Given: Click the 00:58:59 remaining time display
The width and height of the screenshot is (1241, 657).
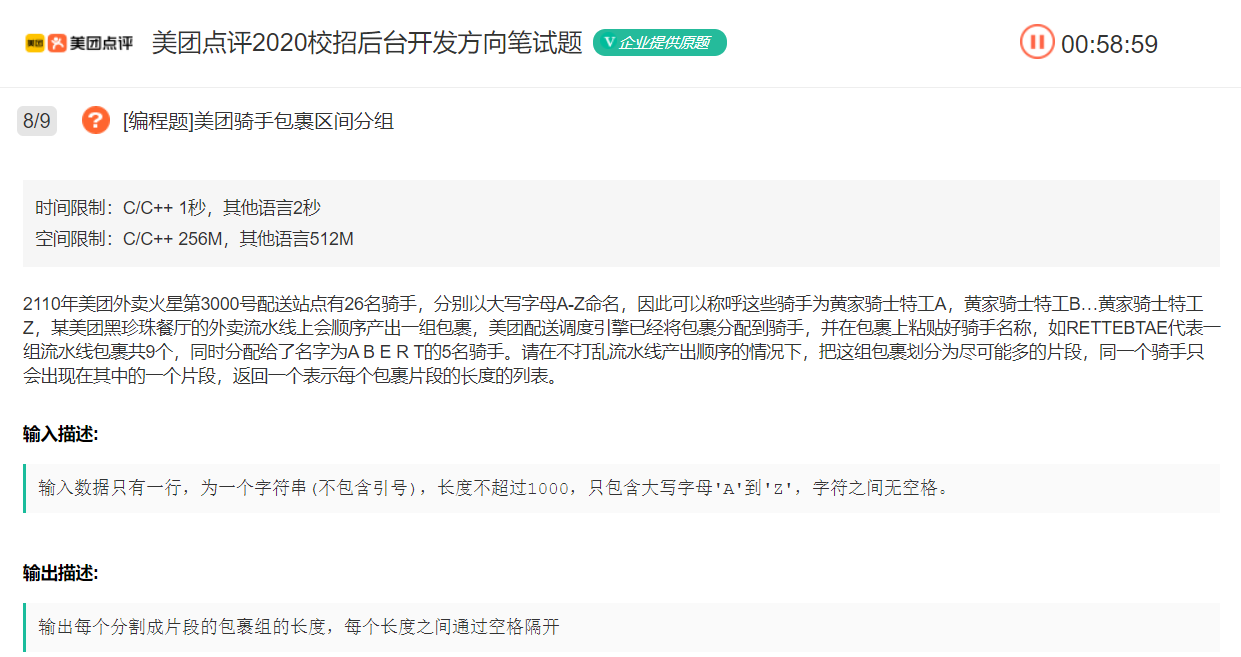Looking at the screenshot, I should coord(1110,44).
